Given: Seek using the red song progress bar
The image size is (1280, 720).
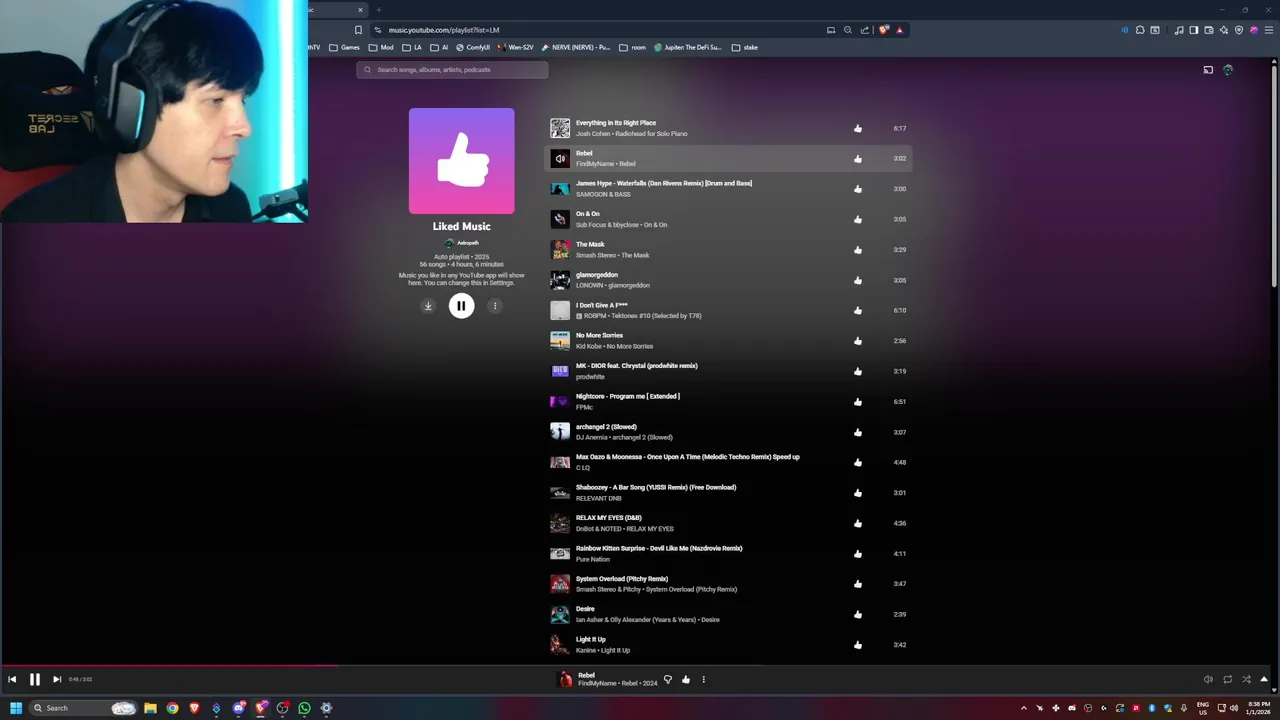Looking at the screenshot, I should (x=168, y=664).
